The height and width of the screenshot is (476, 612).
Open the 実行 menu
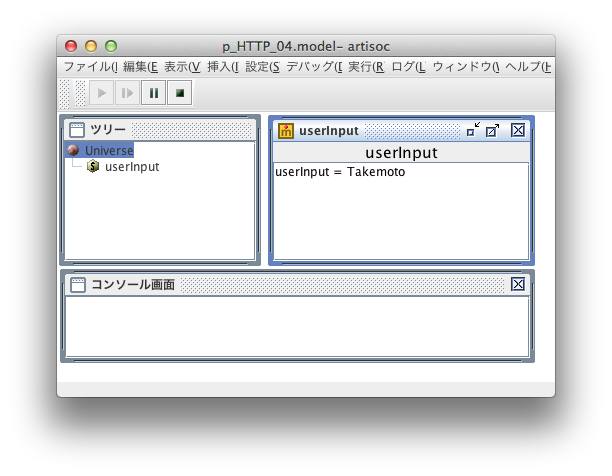[x=365, y=67]
